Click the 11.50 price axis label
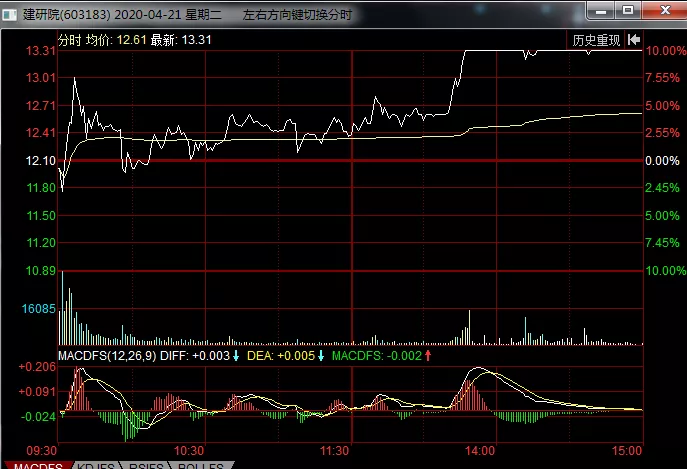687x469 pixels. [x=41, y=216]
